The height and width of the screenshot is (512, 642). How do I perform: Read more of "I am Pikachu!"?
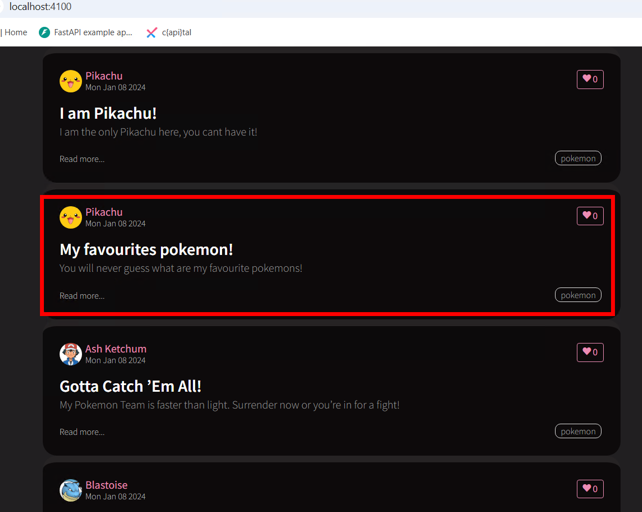pyautogui.click(x=82, y=159)
